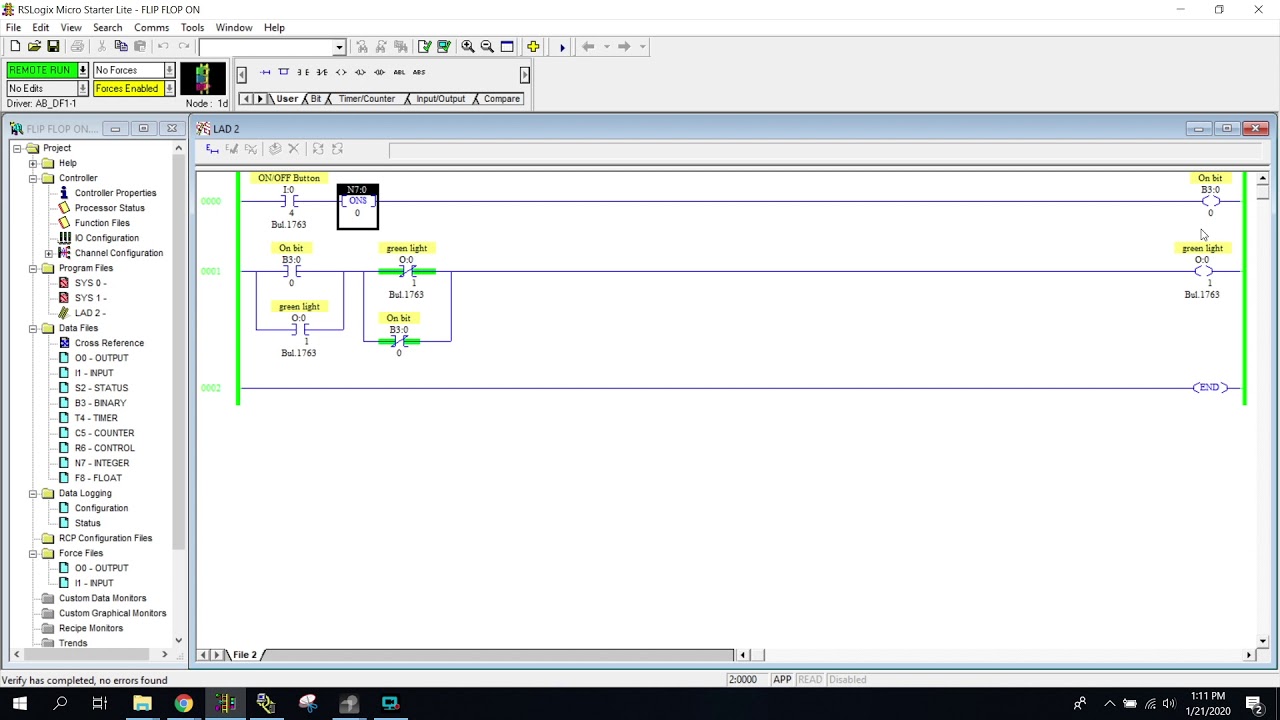The width and height of the screenshot is (1280, 720).
Task: Open the toolbar search combo box dropdown
Action: click(339, 47)
